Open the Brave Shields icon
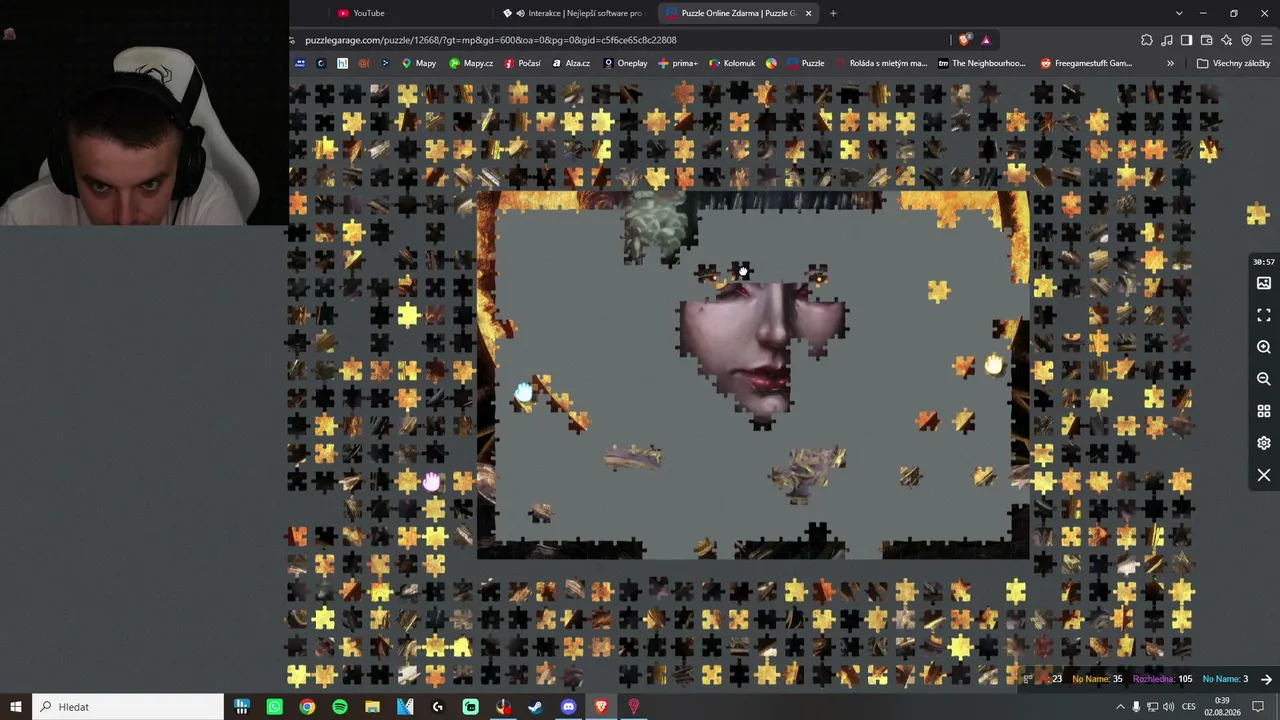Screen dimensions: 1280x720 [x=964, y=40]
